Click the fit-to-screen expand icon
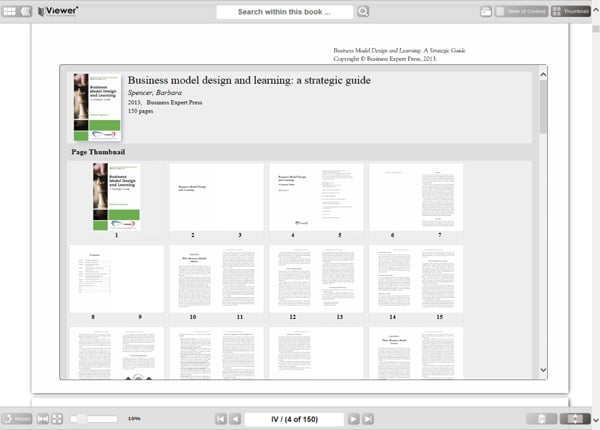The height and width of the screenshot is (430, 600). coord(57,419)
